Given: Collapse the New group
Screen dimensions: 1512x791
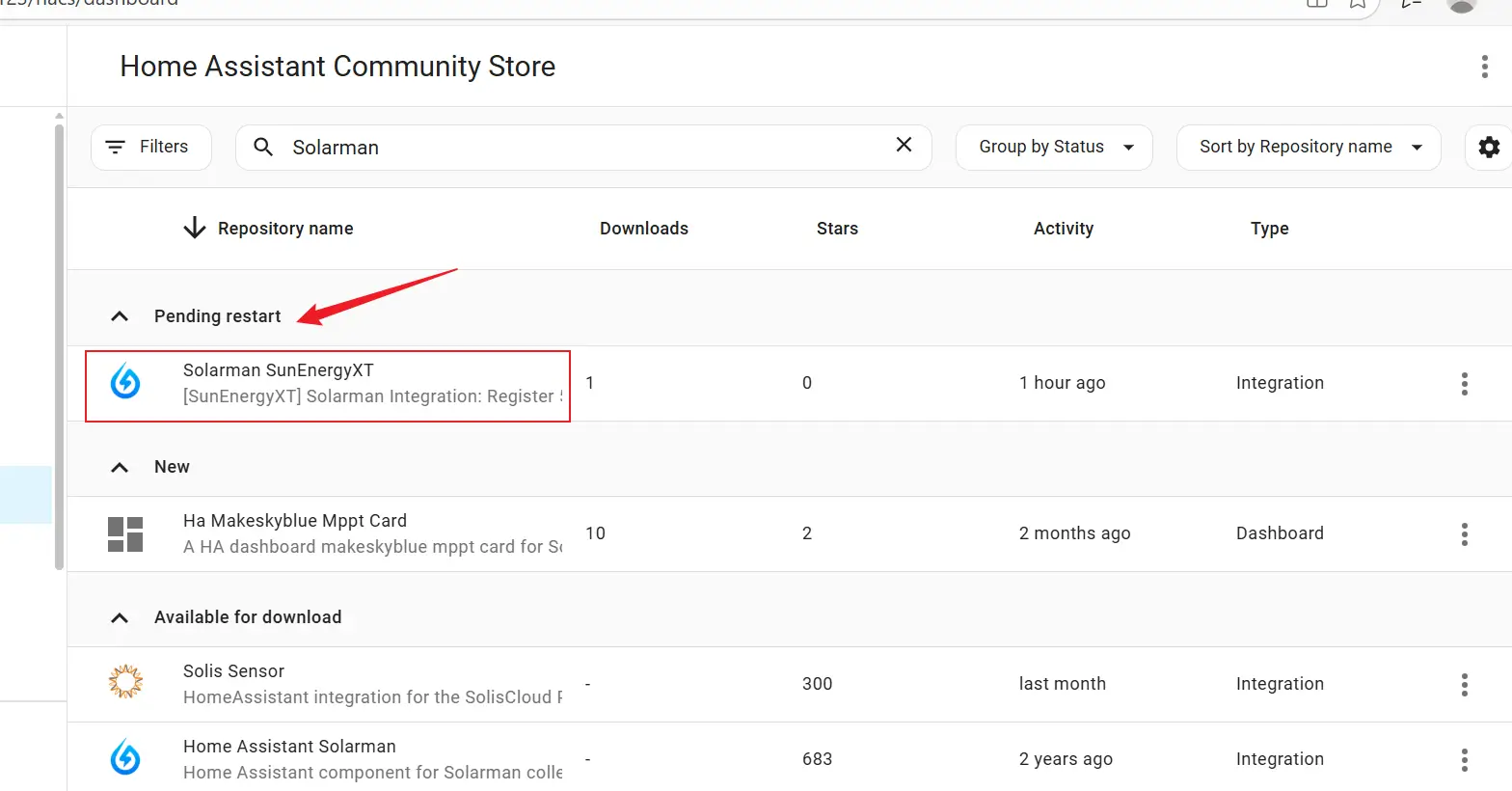Looking at the screenshot, I should click(x=120, y=467).
